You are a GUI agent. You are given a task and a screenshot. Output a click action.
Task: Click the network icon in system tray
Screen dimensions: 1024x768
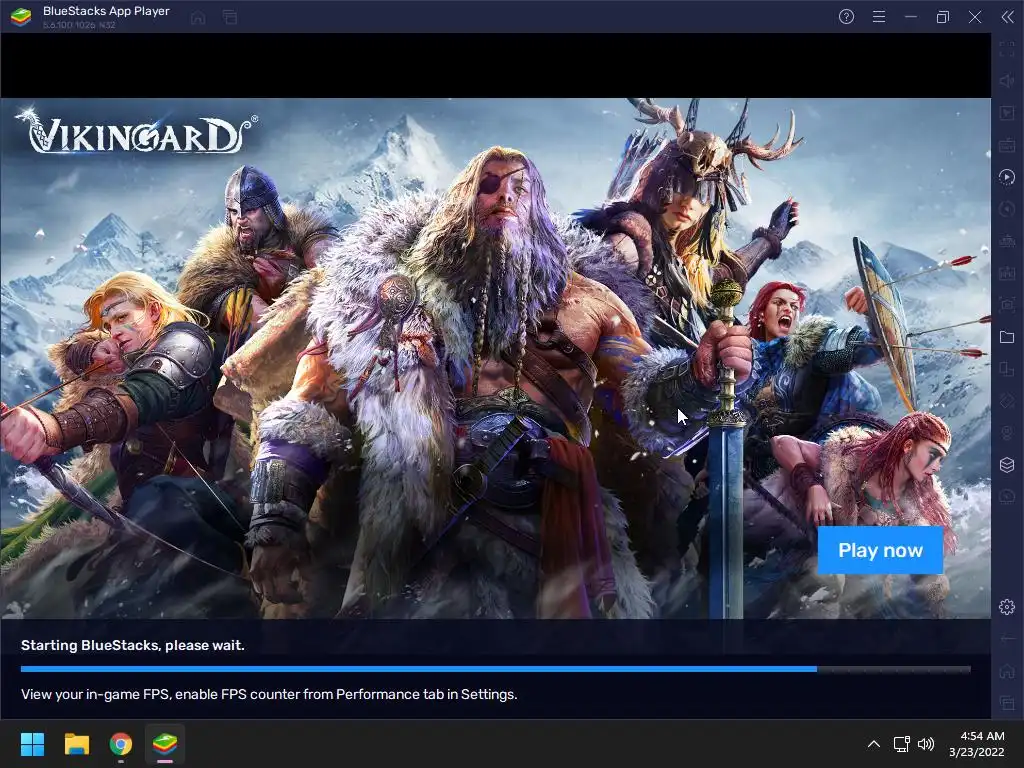pyautogui.click(x=902, y=744)
